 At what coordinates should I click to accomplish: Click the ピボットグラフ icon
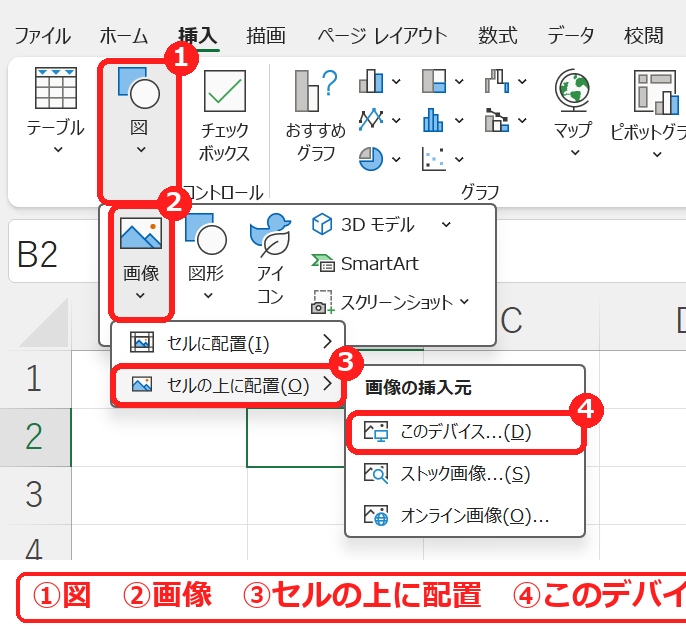[656, 92]
